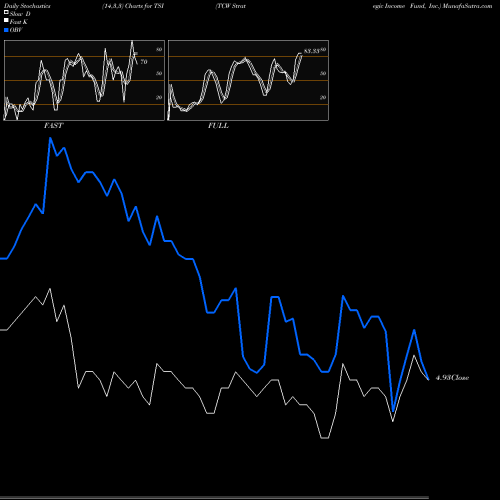This screenshot has height=500, width=500.
Task: Click the Slow D legend swatch
Action: pos(6,12)
